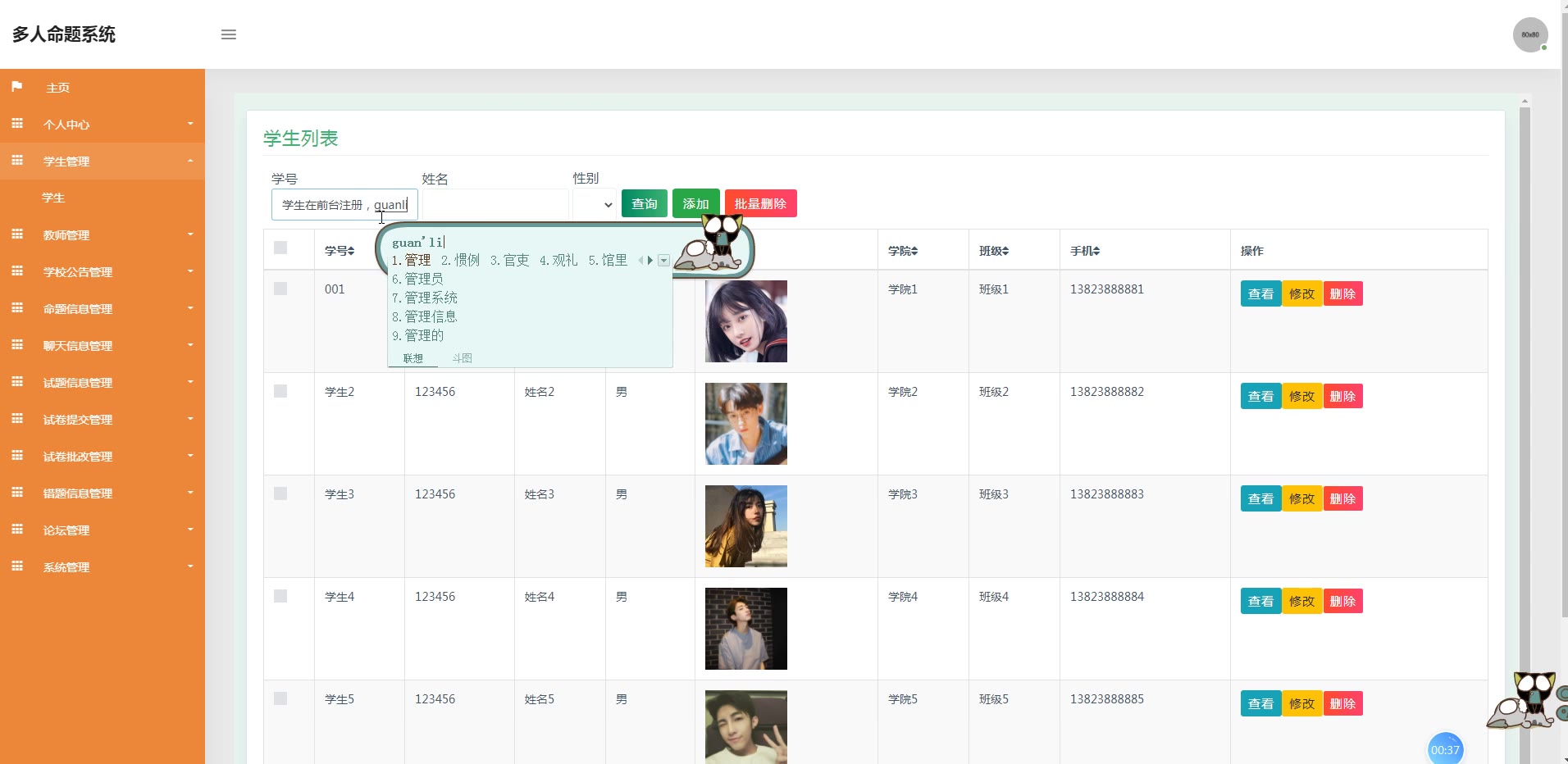Viewport: 1568px width, 764px height.
Task: Click the 批量删除 bulk delete button
Action: click(760, 203)
